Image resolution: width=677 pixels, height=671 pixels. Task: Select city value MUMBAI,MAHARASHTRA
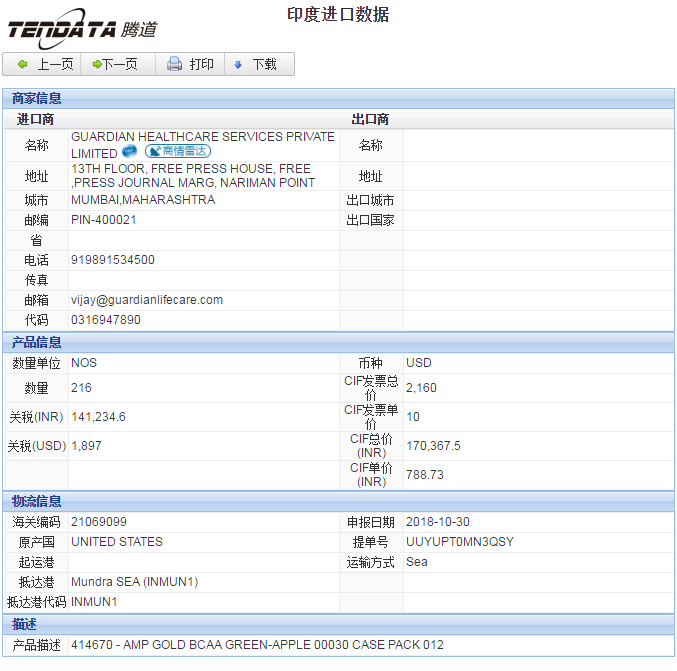click(143, 200)
